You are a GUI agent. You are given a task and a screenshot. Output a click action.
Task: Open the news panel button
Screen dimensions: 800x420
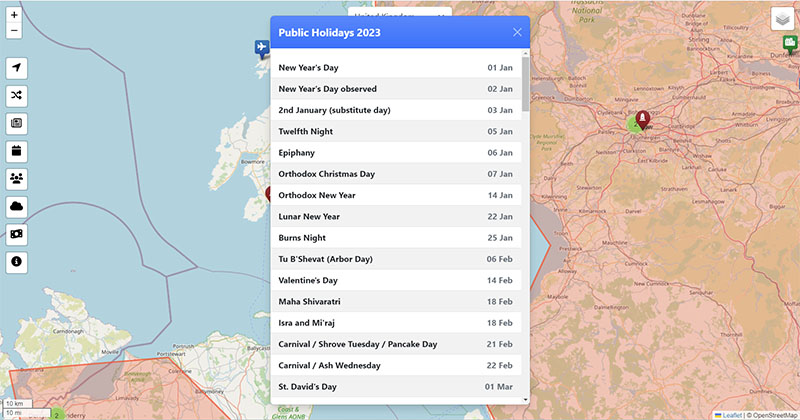coord(16,123)
